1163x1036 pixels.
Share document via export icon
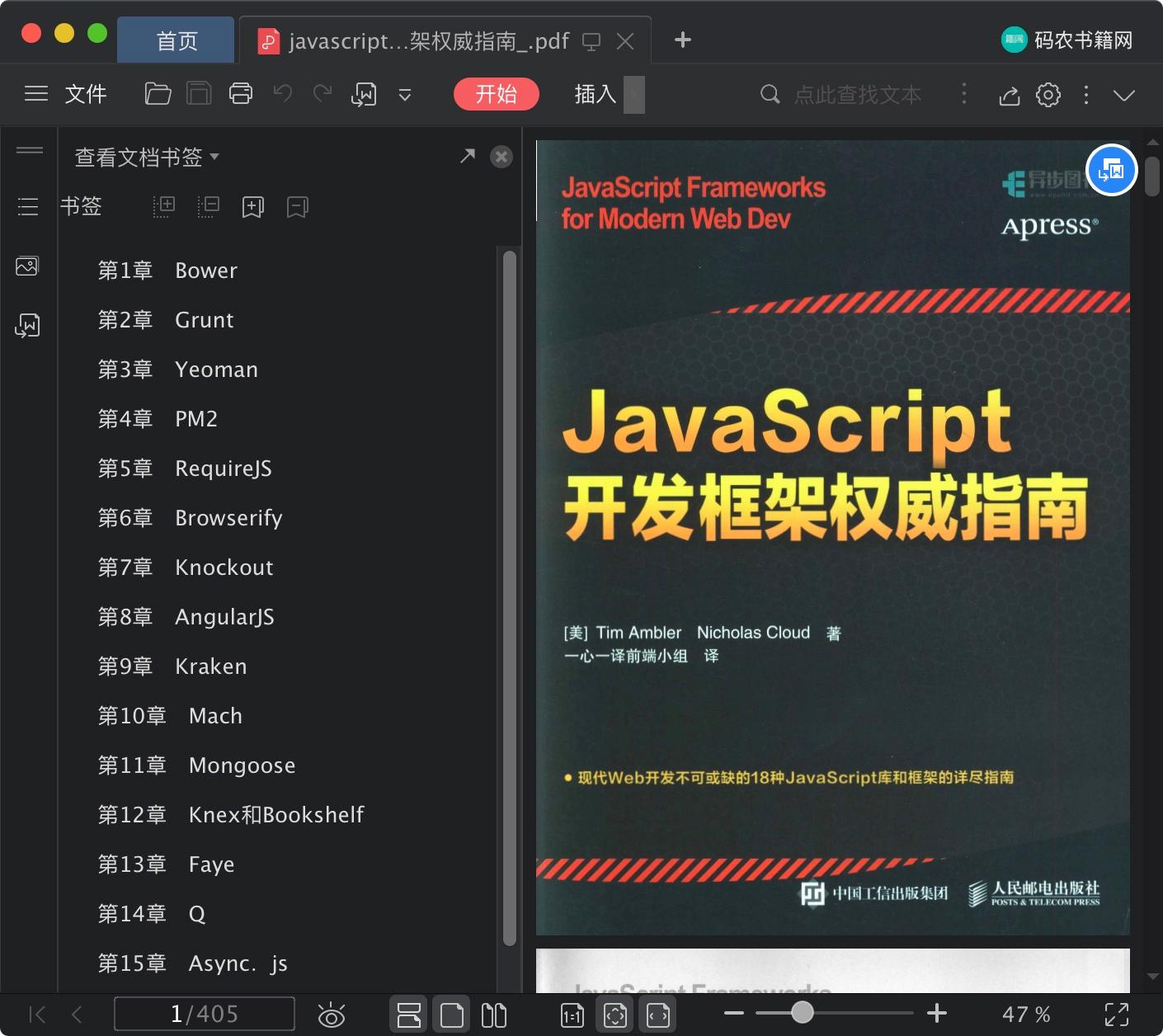pyautogui.click(x=1010, y=95)
